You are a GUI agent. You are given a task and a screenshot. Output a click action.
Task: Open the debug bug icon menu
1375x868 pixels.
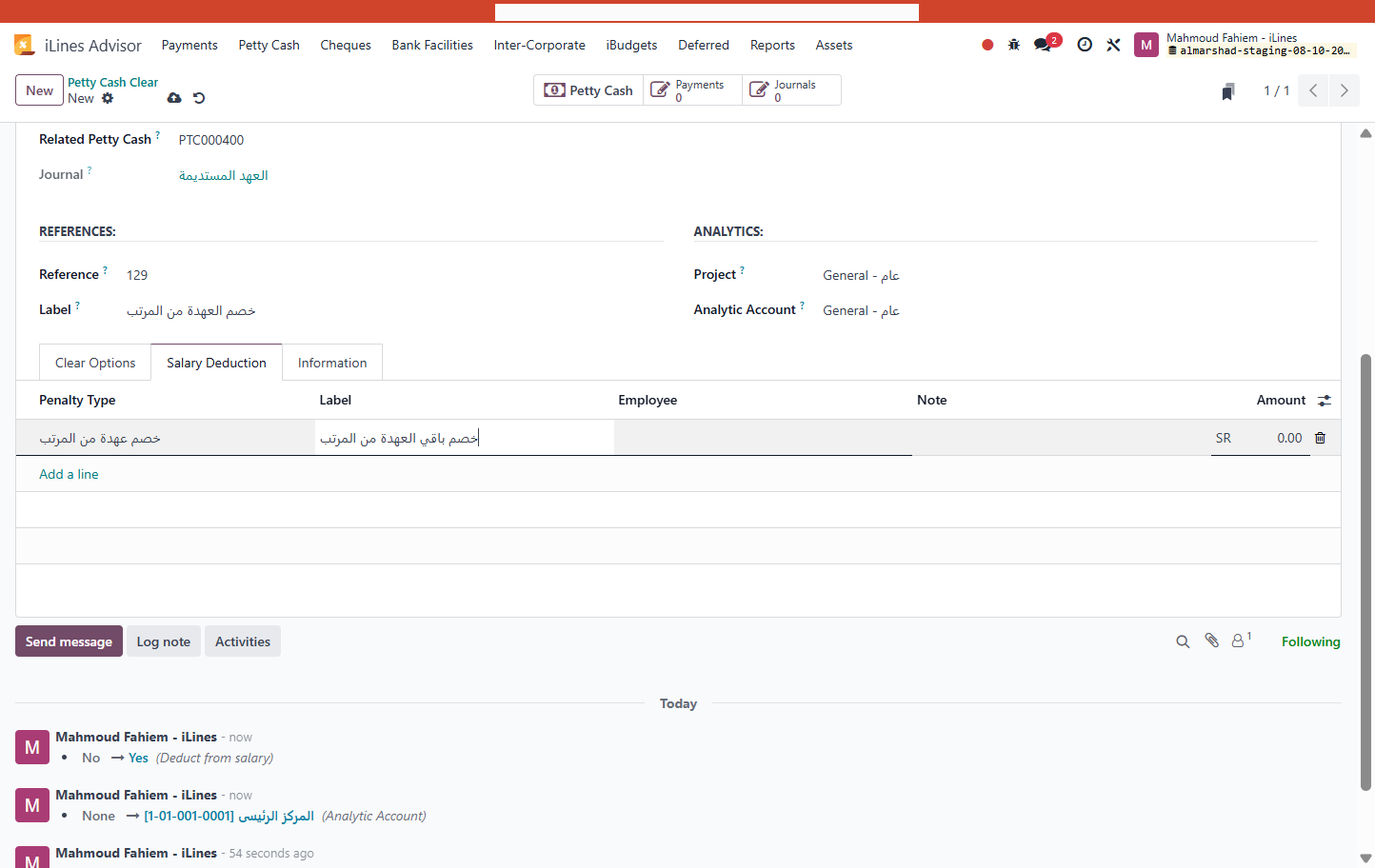point(1014,45)
